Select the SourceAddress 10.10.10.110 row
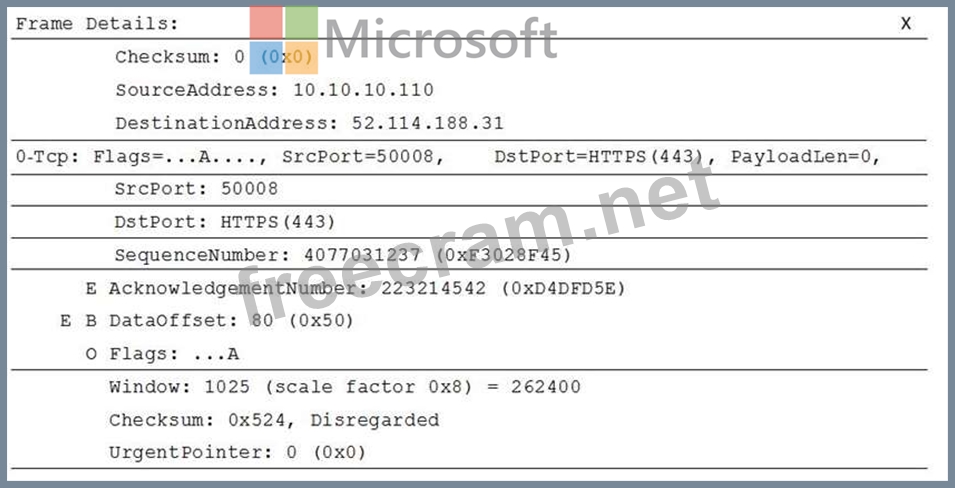 coord(274,90)
